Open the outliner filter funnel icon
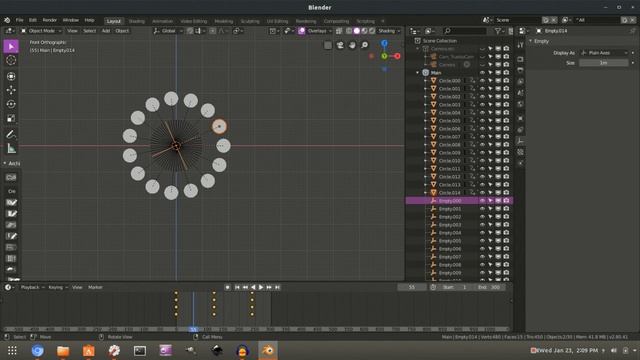This screenshot has width=640, height=360. point(498,31)
